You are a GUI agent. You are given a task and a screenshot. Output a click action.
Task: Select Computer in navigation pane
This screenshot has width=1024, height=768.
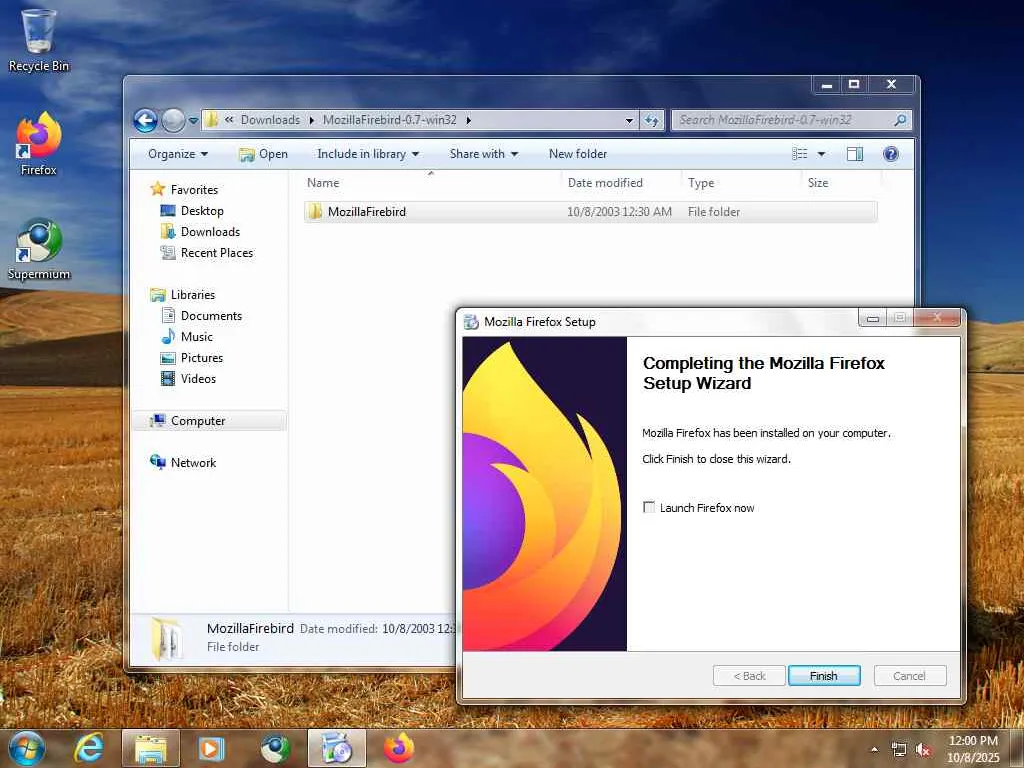pos(198,421)
